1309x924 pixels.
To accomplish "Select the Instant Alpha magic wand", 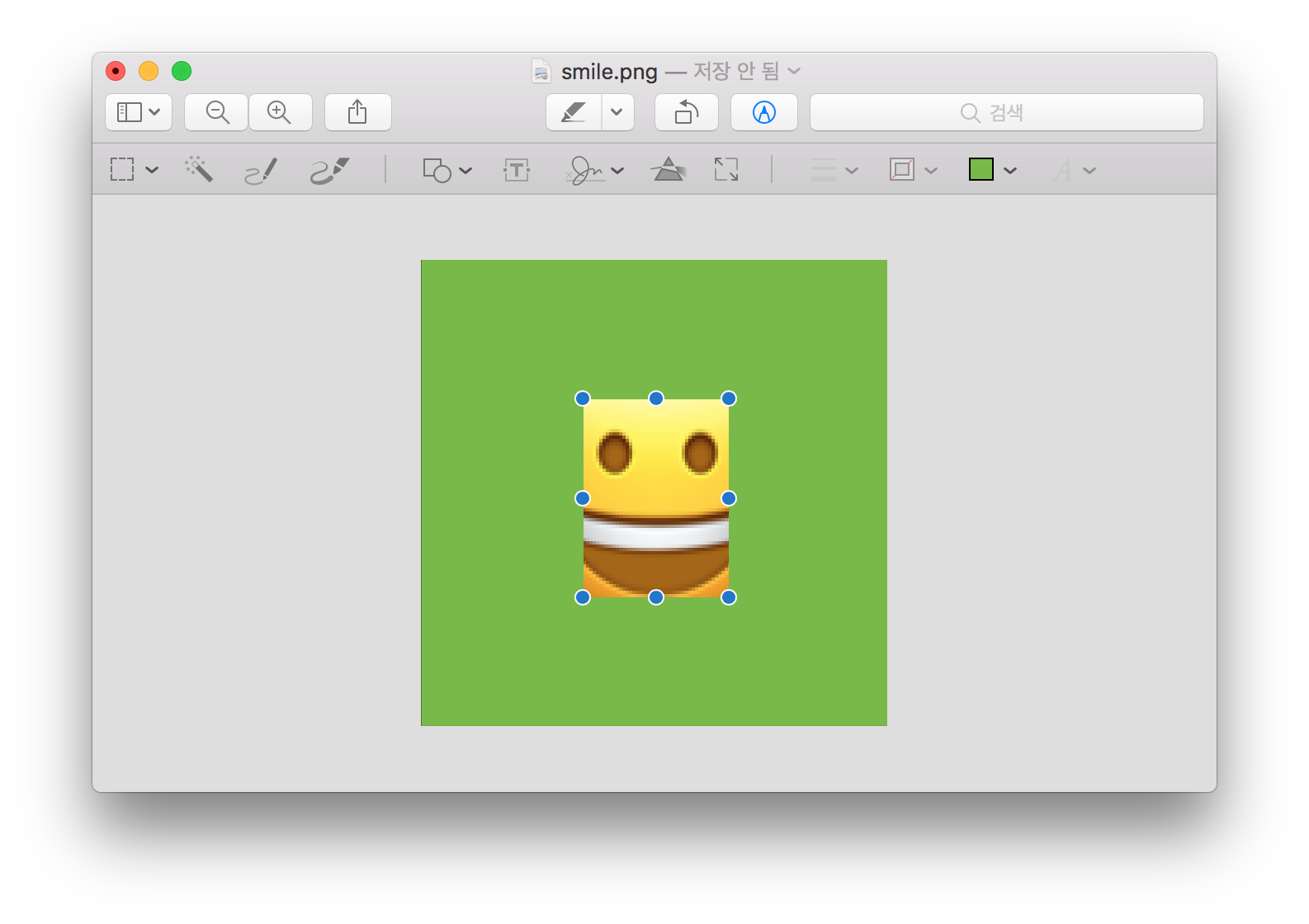I will tap(199, 169).
